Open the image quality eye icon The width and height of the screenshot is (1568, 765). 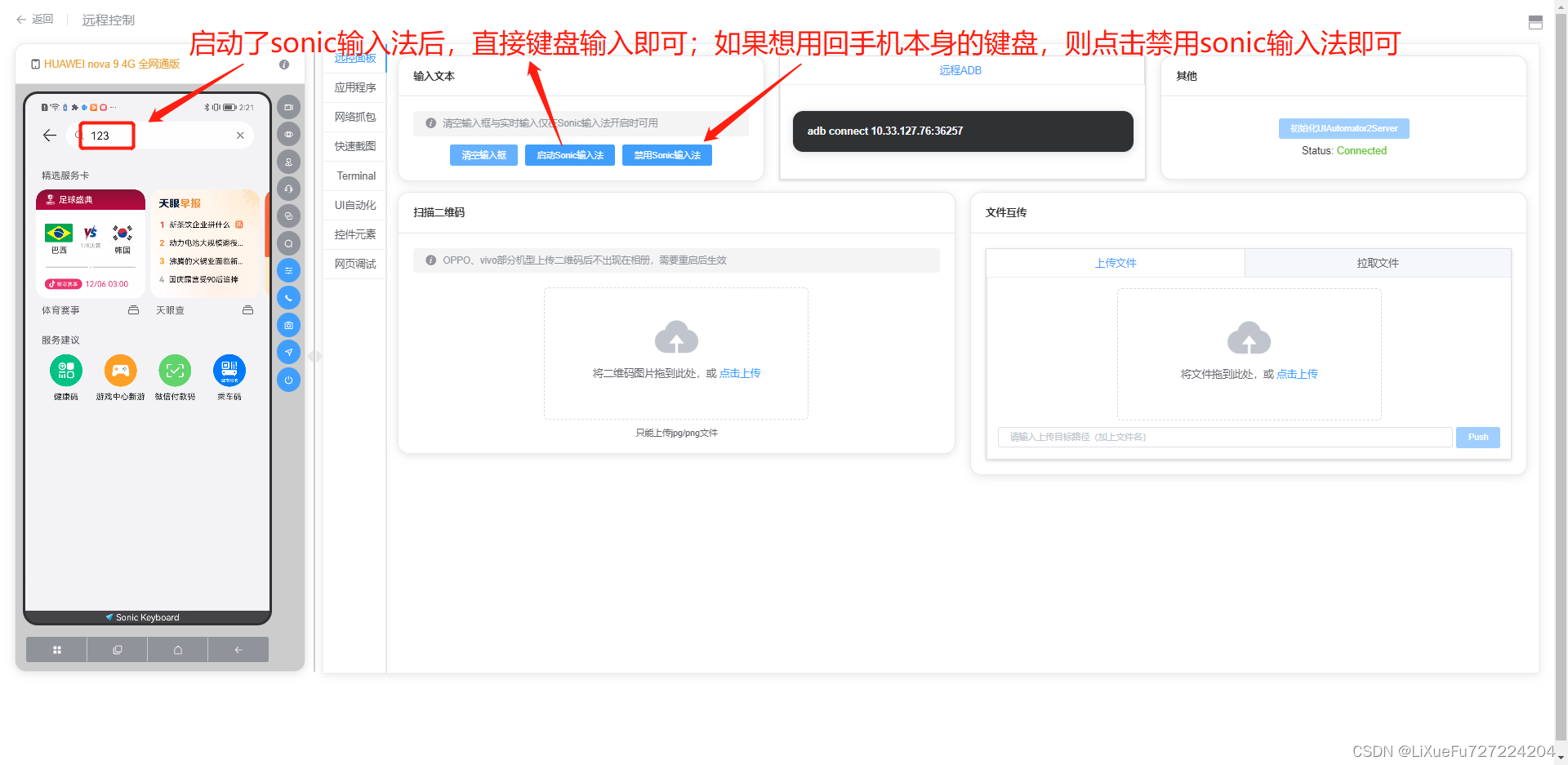click(x=288, y=134)
